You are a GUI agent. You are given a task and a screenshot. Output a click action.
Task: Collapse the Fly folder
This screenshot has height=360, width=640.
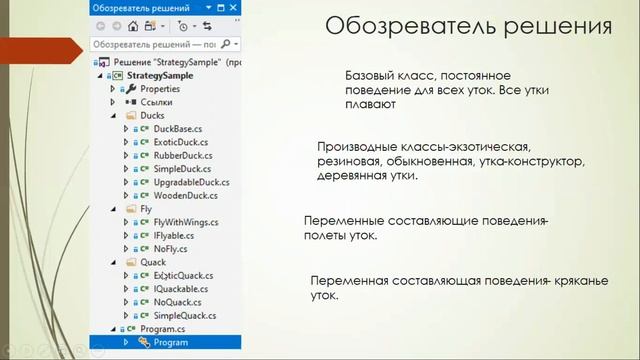coord(113,209)
